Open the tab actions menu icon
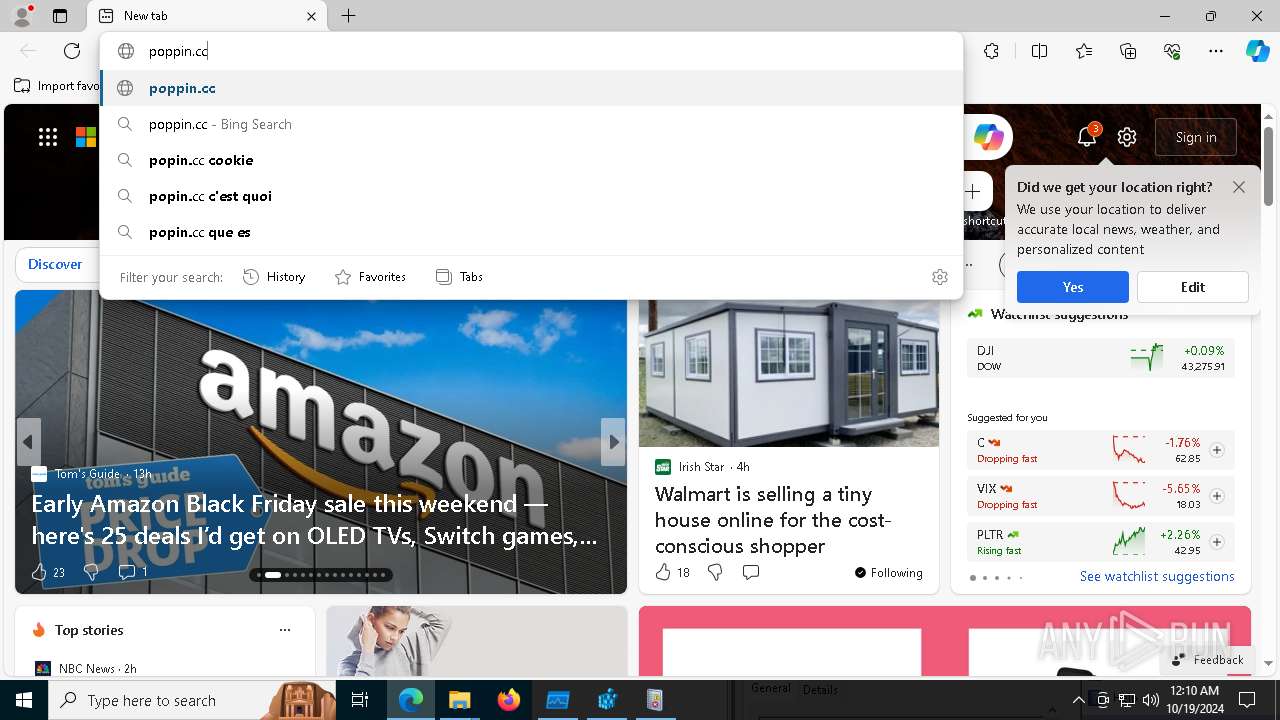 [x=60, y=16]
